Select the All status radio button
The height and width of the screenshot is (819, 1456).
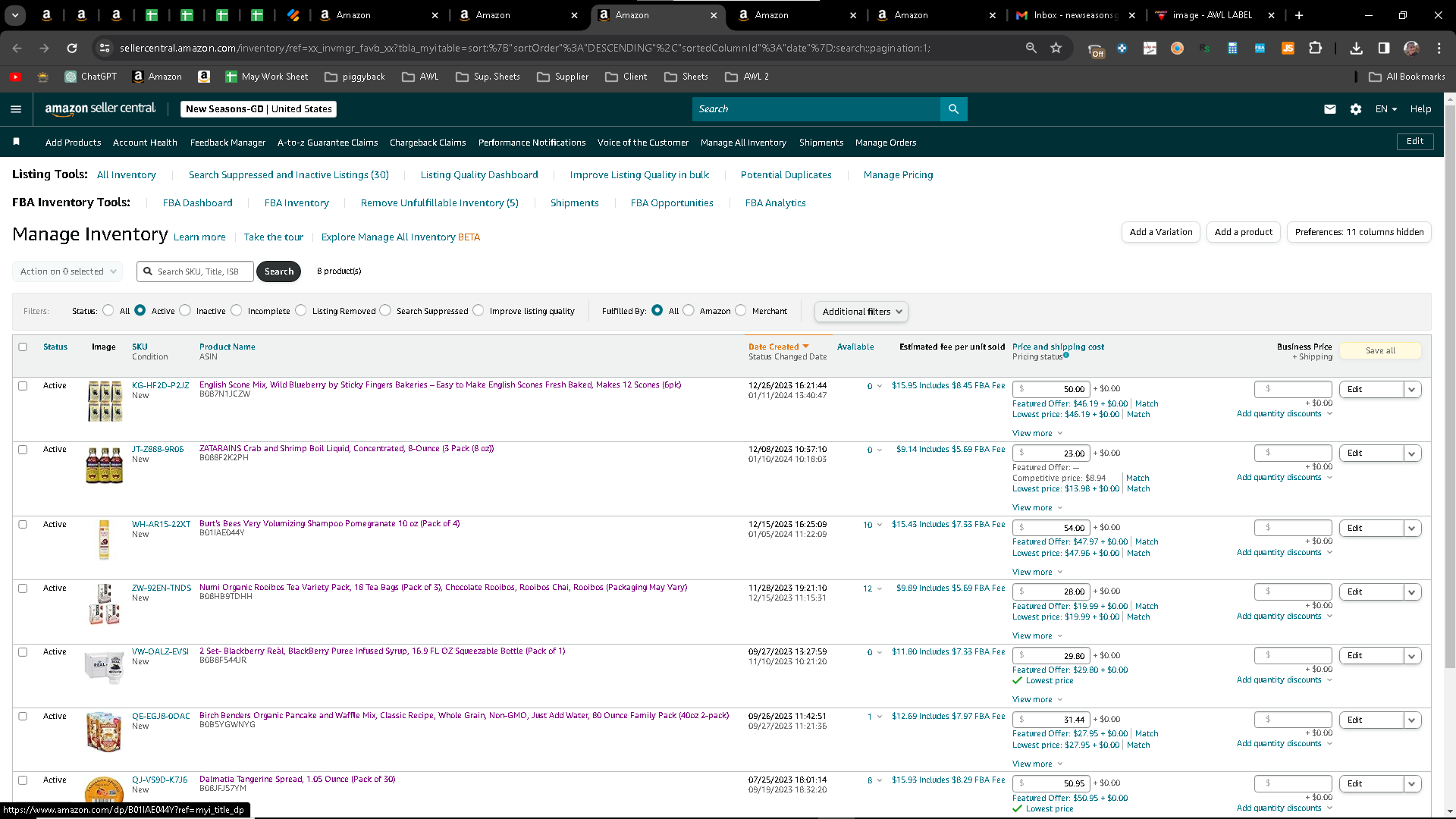coord(108,310)
